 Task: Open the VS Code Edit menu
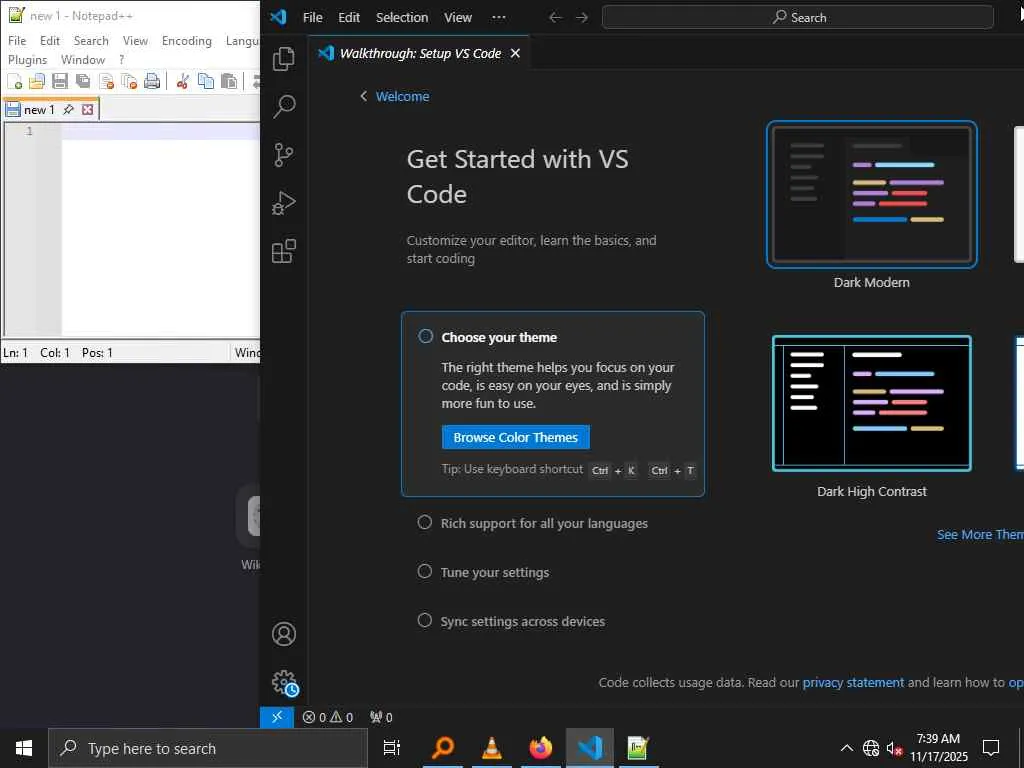(349, 18)
